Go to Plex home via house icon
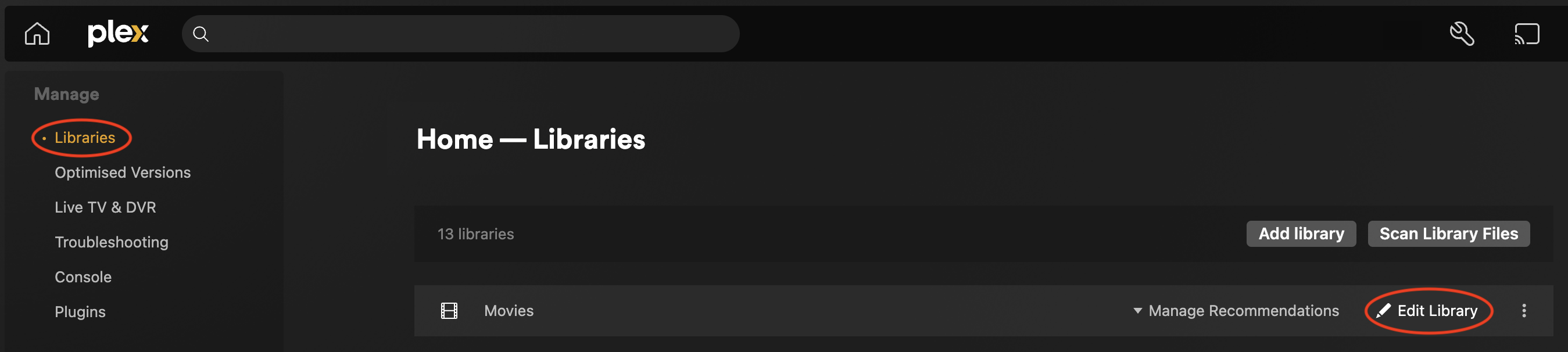This screenshot has width=1568, height=352. pyautogui.click(x=37, y=34)
